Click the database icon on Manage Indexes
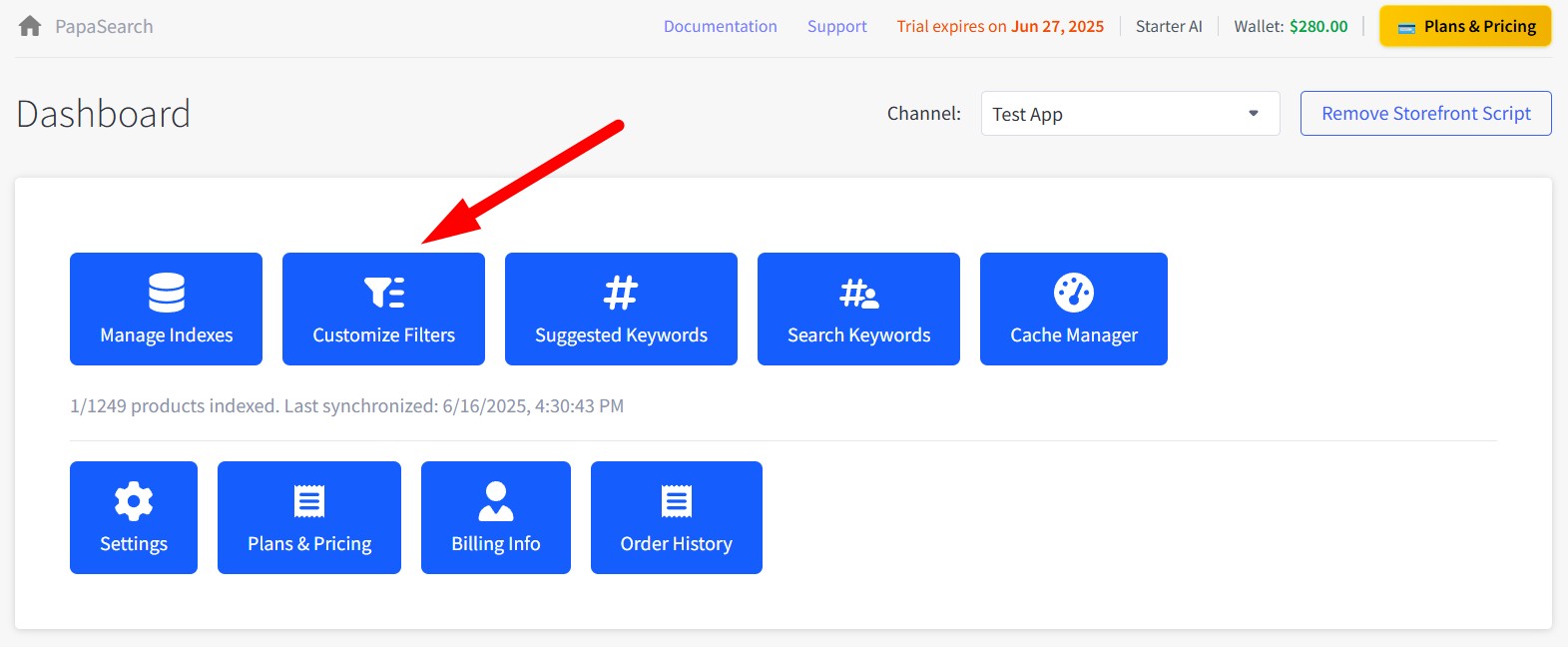Image resolution: width=1568 pixels, height=647 pixels. tap(167, 293)
